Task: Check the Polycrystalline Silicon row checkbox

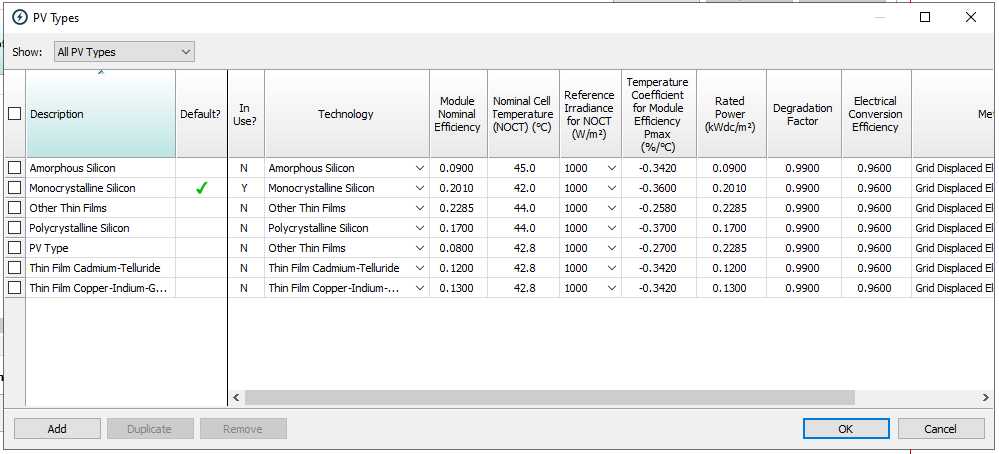Action: pyautogui.click(x=14, y=228)
